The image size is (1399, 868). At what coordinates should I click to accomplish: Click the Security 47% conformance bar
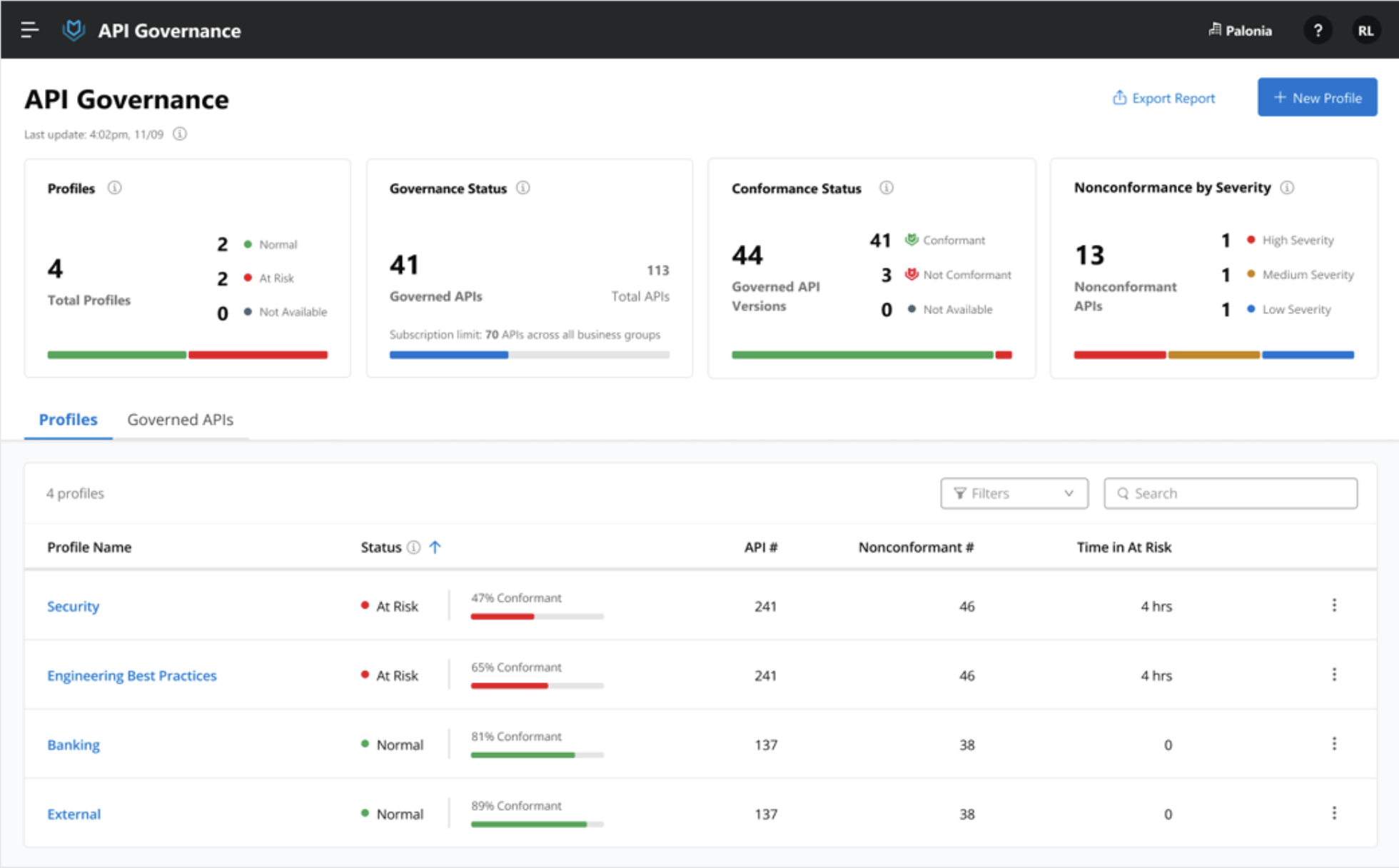click(537, 616)
